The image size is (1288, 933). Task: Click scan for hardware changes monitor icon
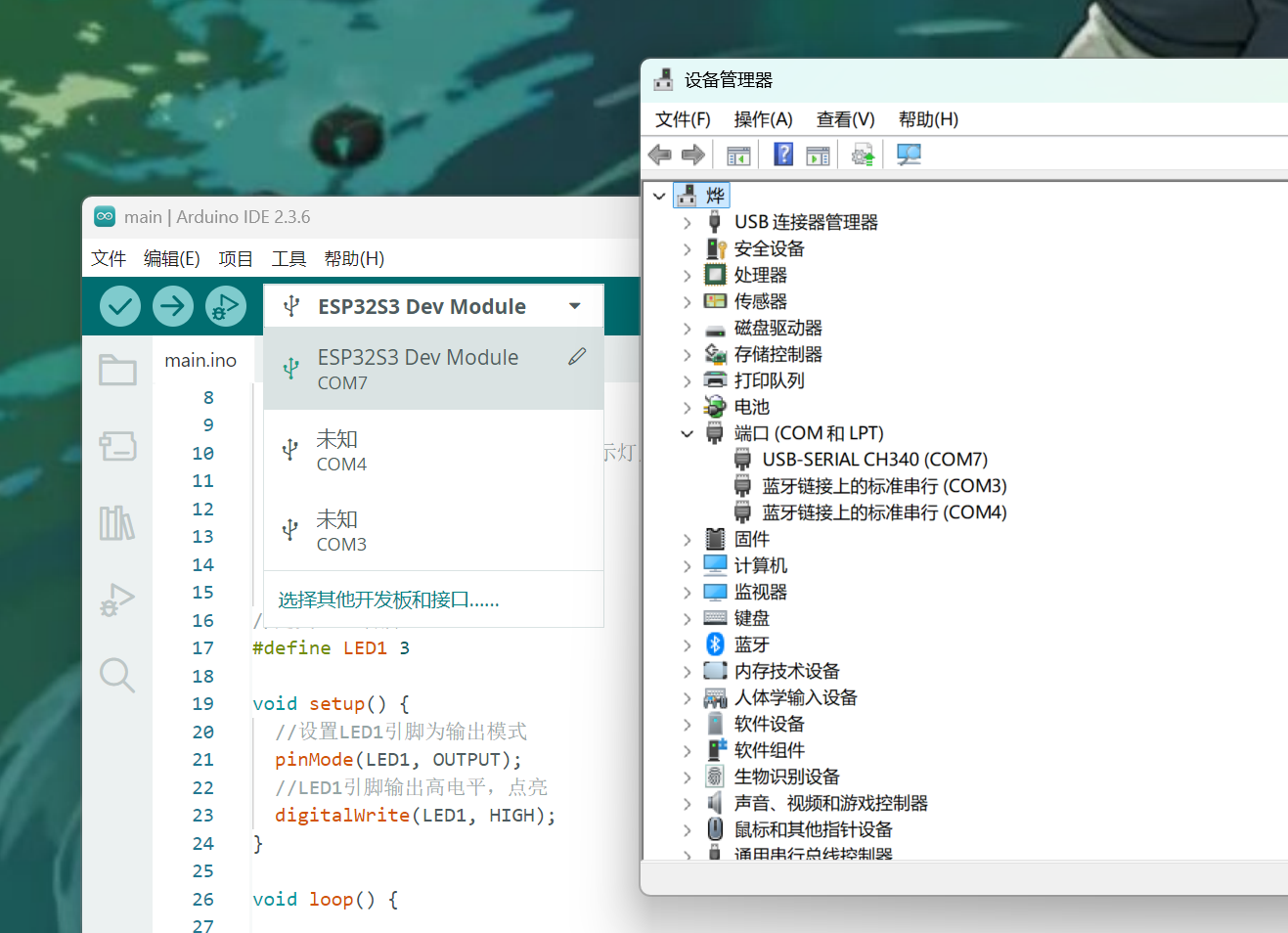(x=909, y=155)
